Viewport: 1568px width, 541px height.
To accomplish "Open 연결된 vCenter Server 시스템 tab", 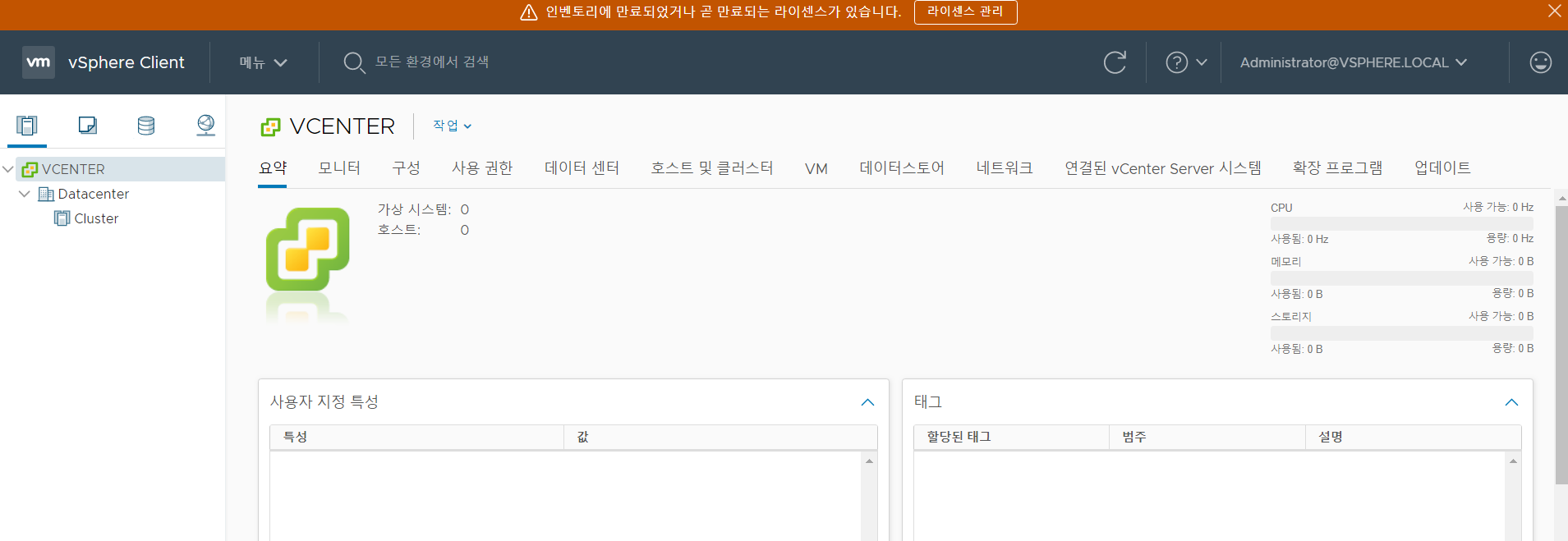I will 1163,168.
